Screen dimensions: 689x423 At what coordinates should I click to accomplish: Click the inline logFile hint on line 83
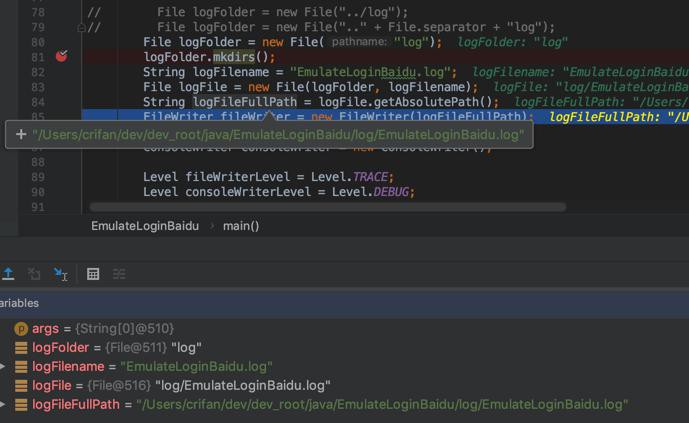click(x=591, y=87)
